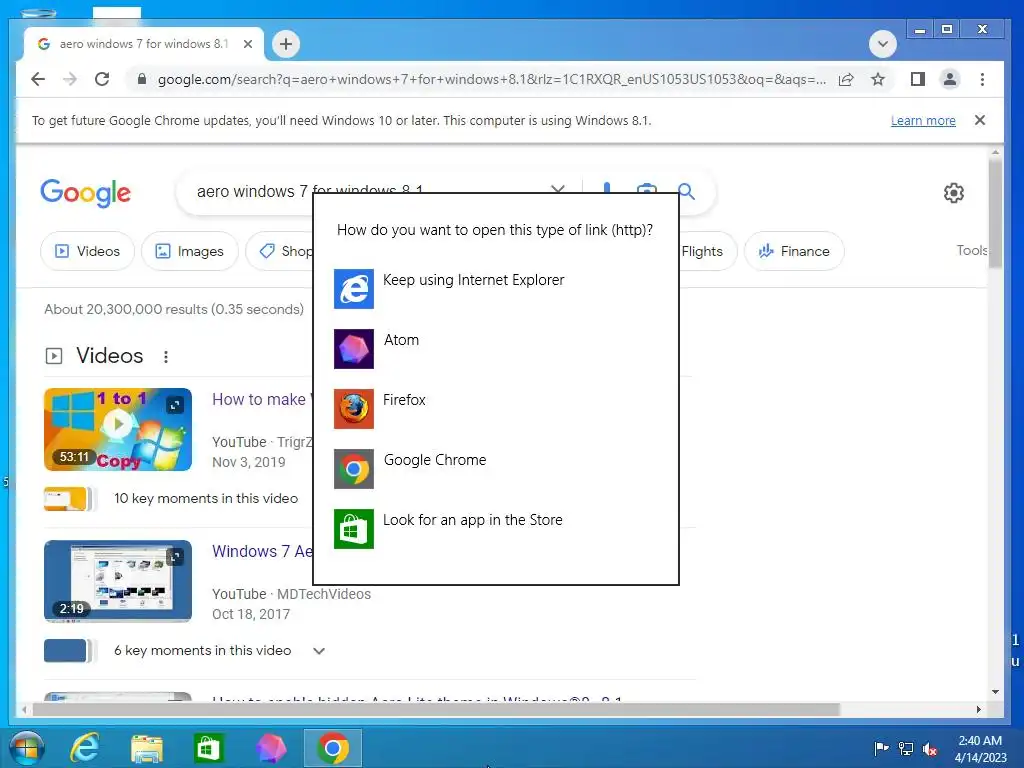Click the muted volume tray icon
This screenshot has width=1024, height=768.
(x=930, y=749)
